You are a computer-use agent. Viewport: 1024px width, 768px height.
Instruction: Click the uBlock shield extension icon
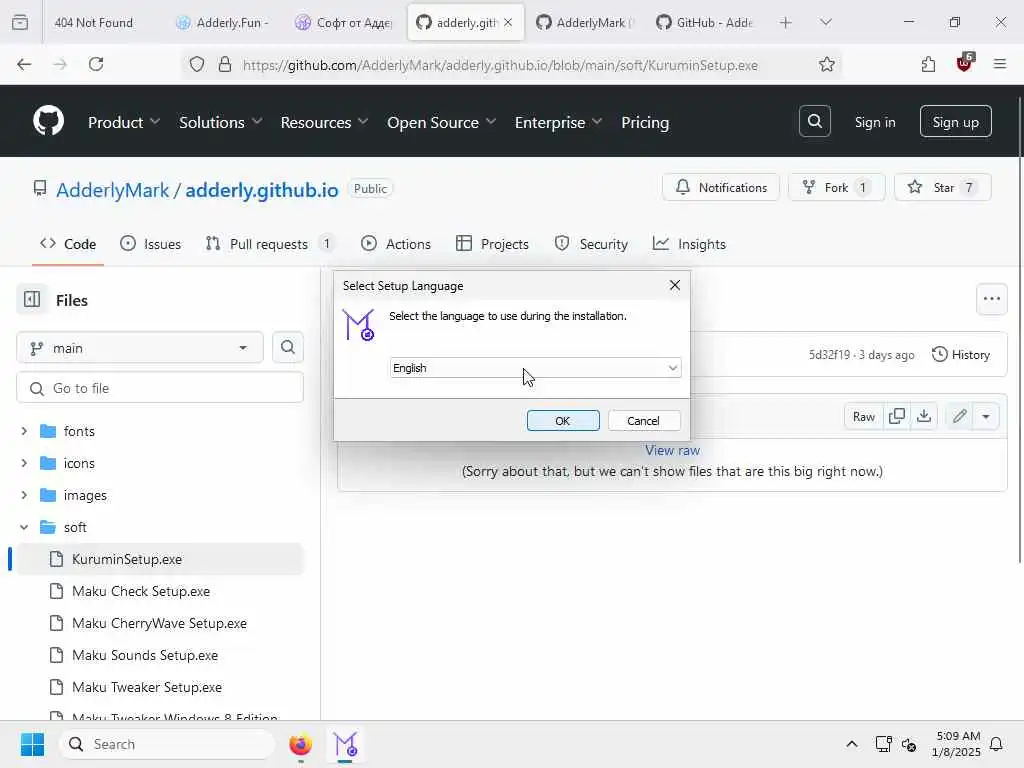(x=965, y=63)
